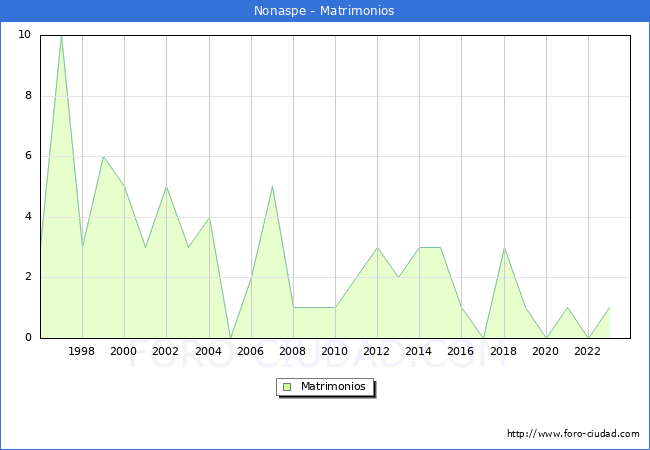Click the green Matrimonios legend swatch
The height and width of the screenshot is (450, 650).
287,387
